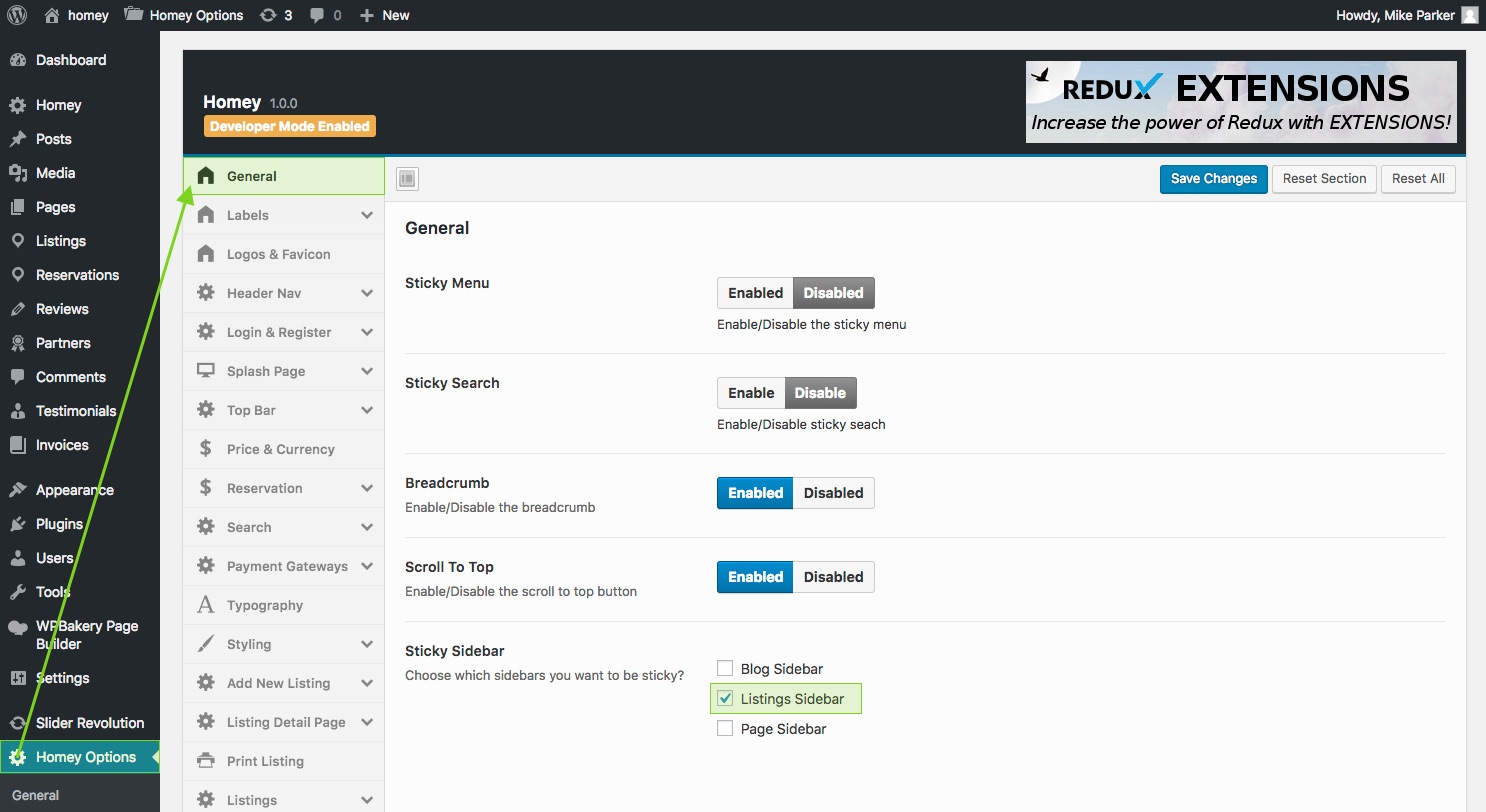This screenshot has height=812, width=1486.
Task: Click the Slider Revolution refresh icon
Action: click(17, 723)
